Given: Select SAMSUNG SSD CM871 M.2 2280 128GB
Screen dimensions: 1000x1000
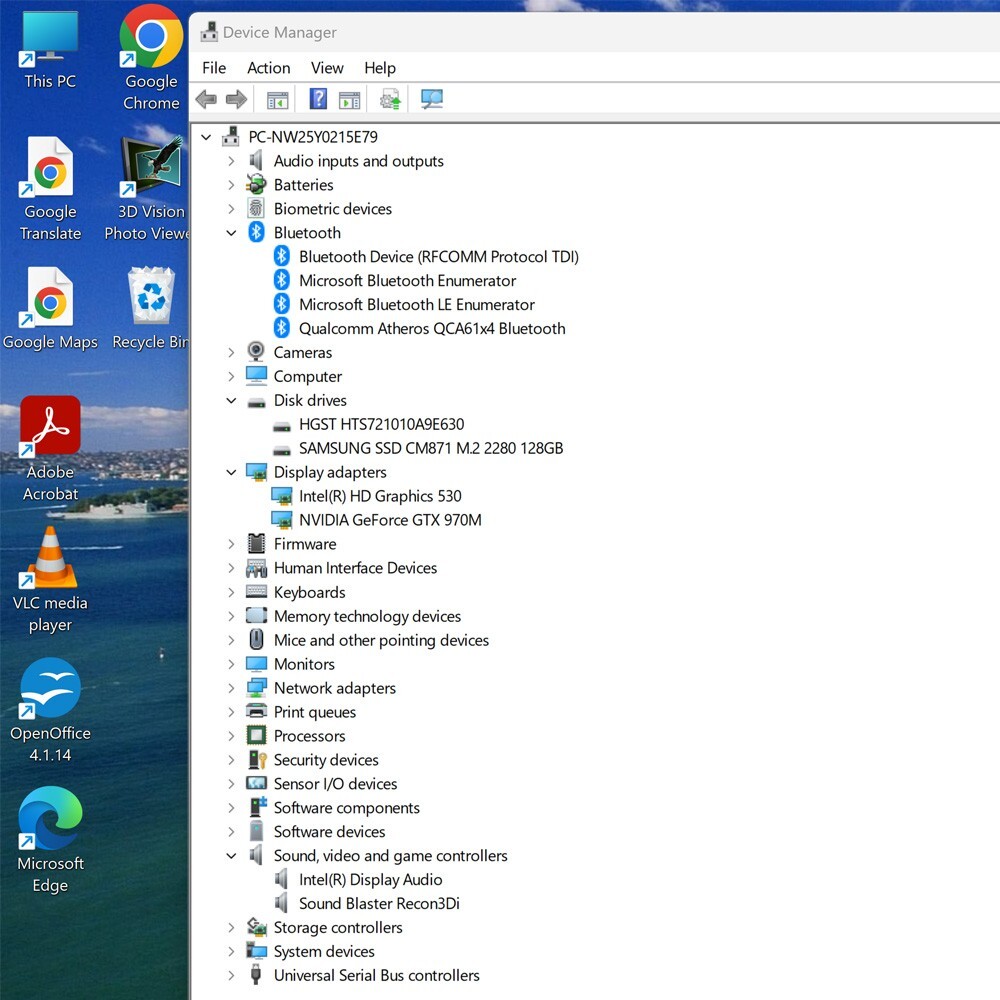Looking at the screenshot, I should [x=431, y=448].
